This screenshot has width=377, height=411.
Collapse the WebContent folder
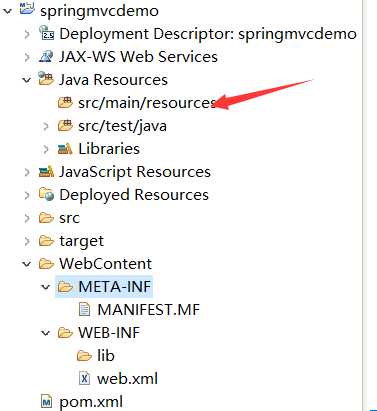(x=27, y=264)
